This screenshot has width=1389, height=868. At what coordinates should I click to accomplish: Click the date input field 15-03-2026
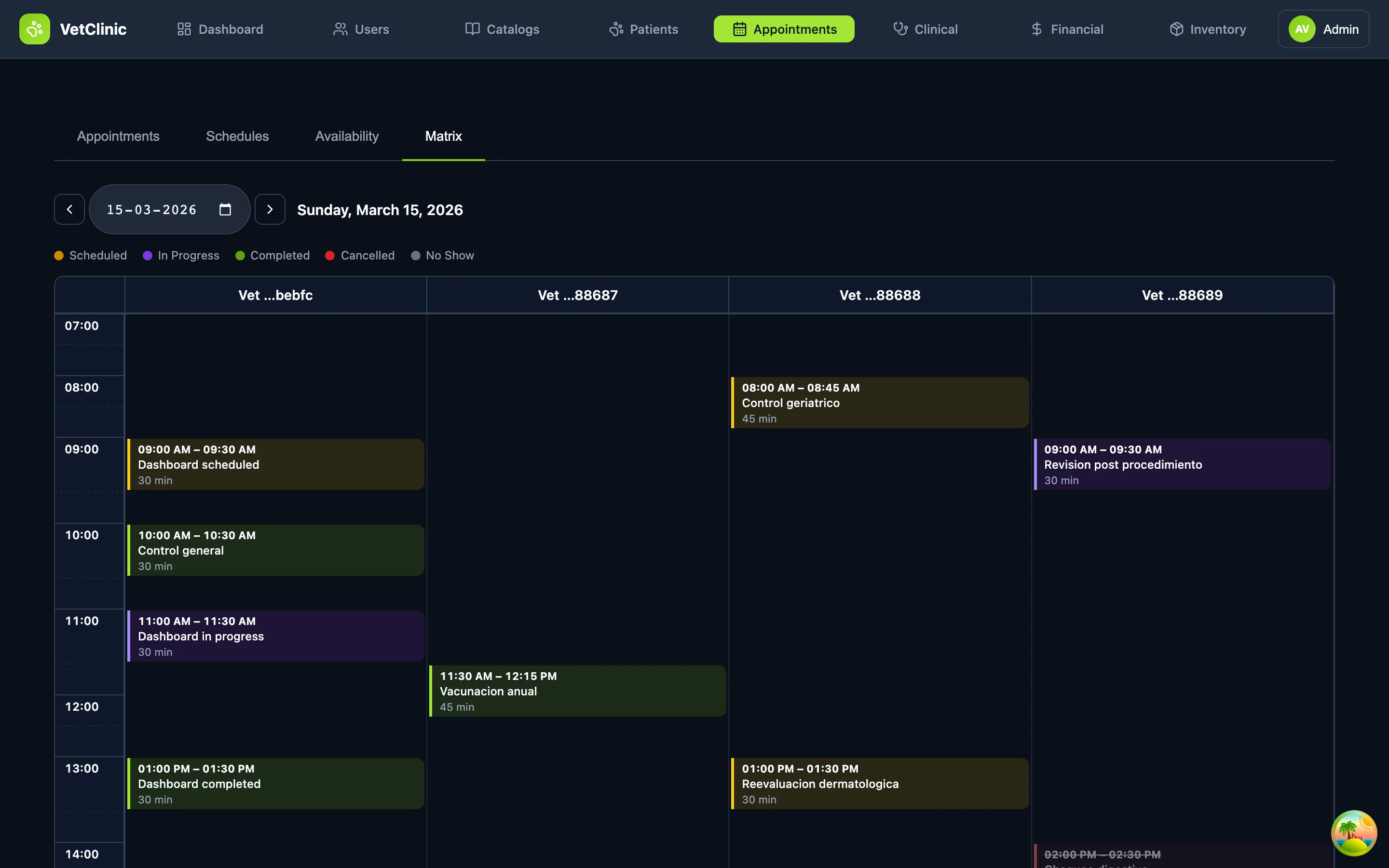151,210
